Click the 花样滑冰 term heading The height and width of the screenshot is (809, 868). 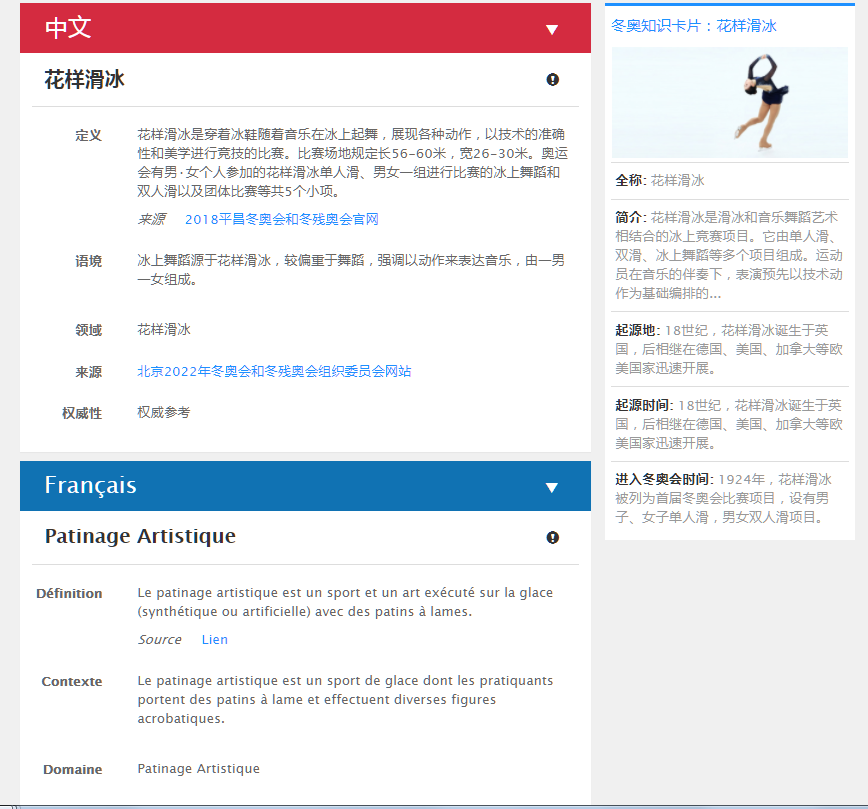pos(84,80)
